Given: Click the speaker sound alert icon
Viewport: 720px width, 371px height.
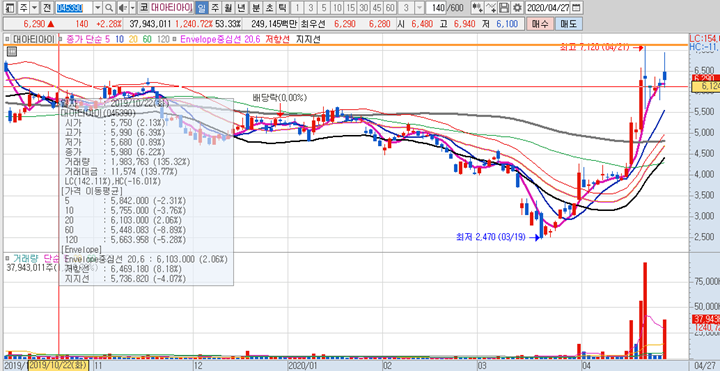Looking at the screenshot, I should click(123, 8).
